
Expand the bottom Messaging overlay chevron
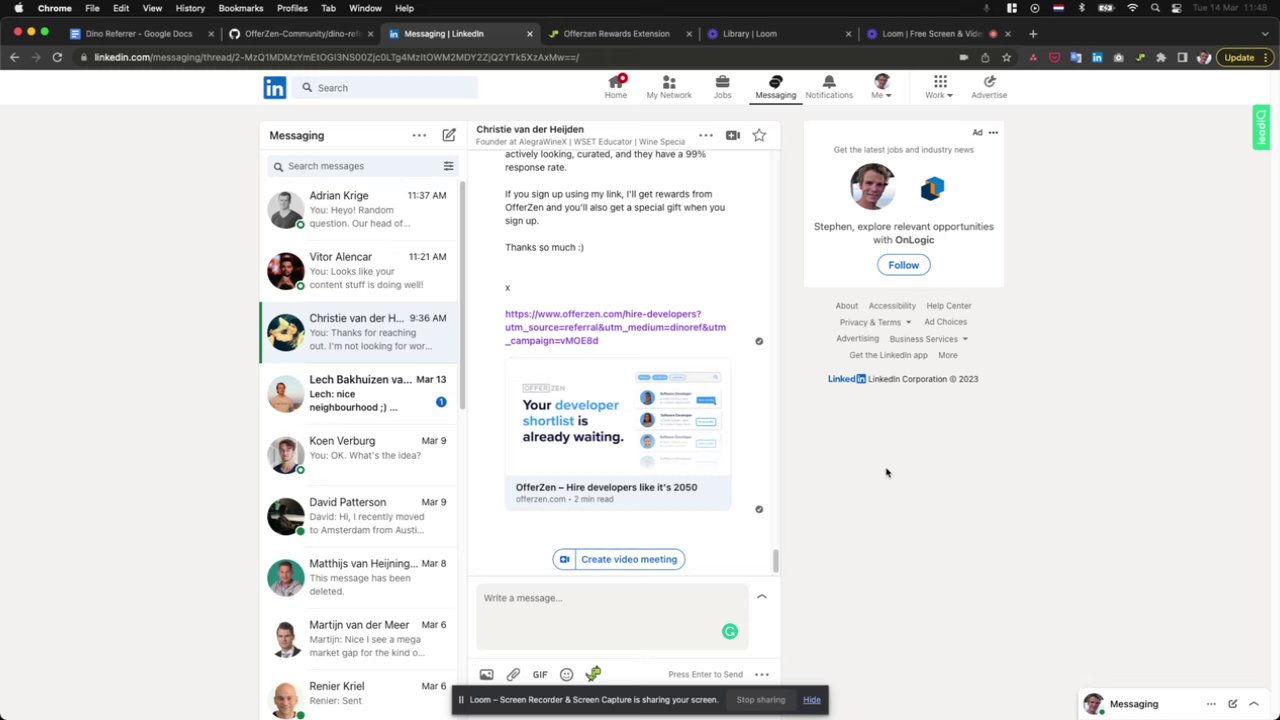click(1254, 704)
